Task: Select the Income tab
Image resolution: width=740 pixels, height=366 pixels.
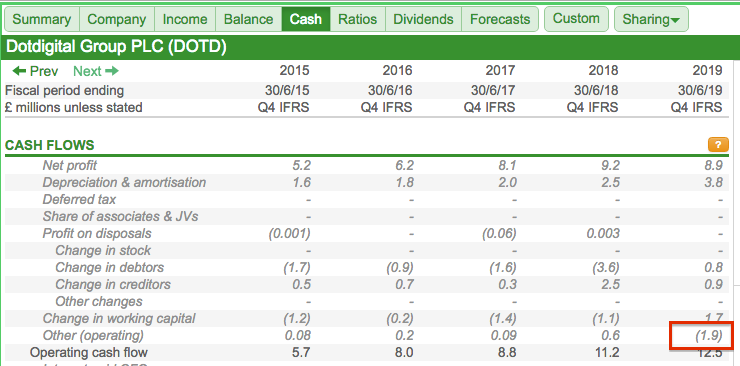Action: point(185,19)
